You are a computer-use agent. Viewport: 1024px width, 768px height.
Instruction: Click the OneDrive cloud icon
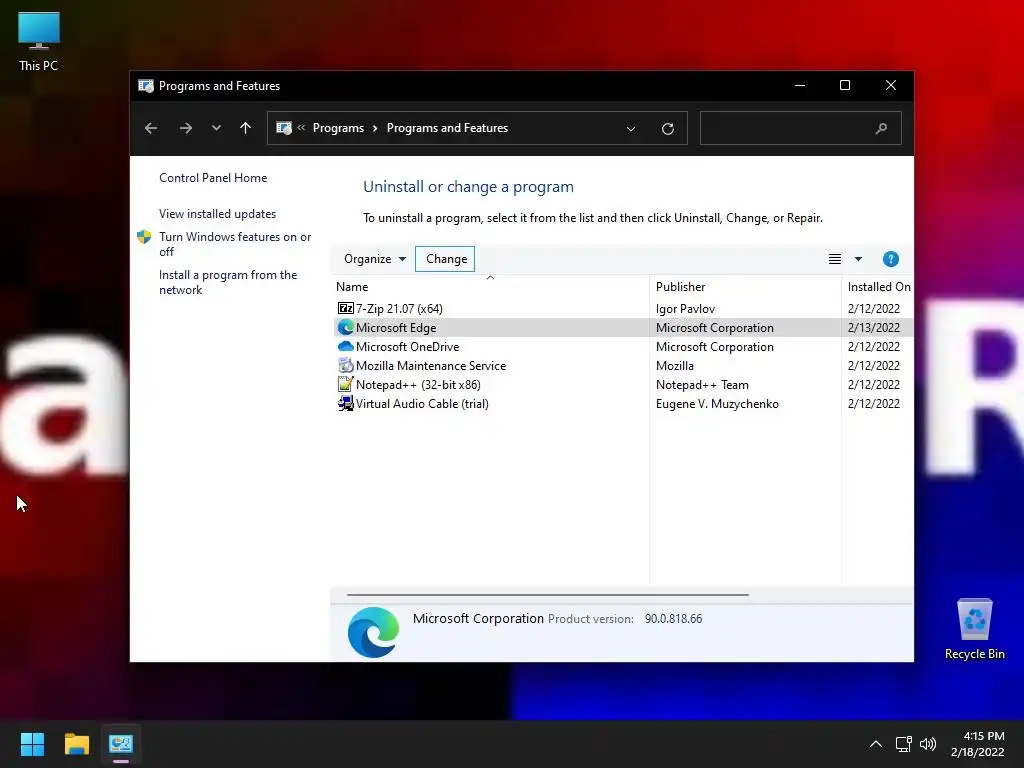point(345,346)
